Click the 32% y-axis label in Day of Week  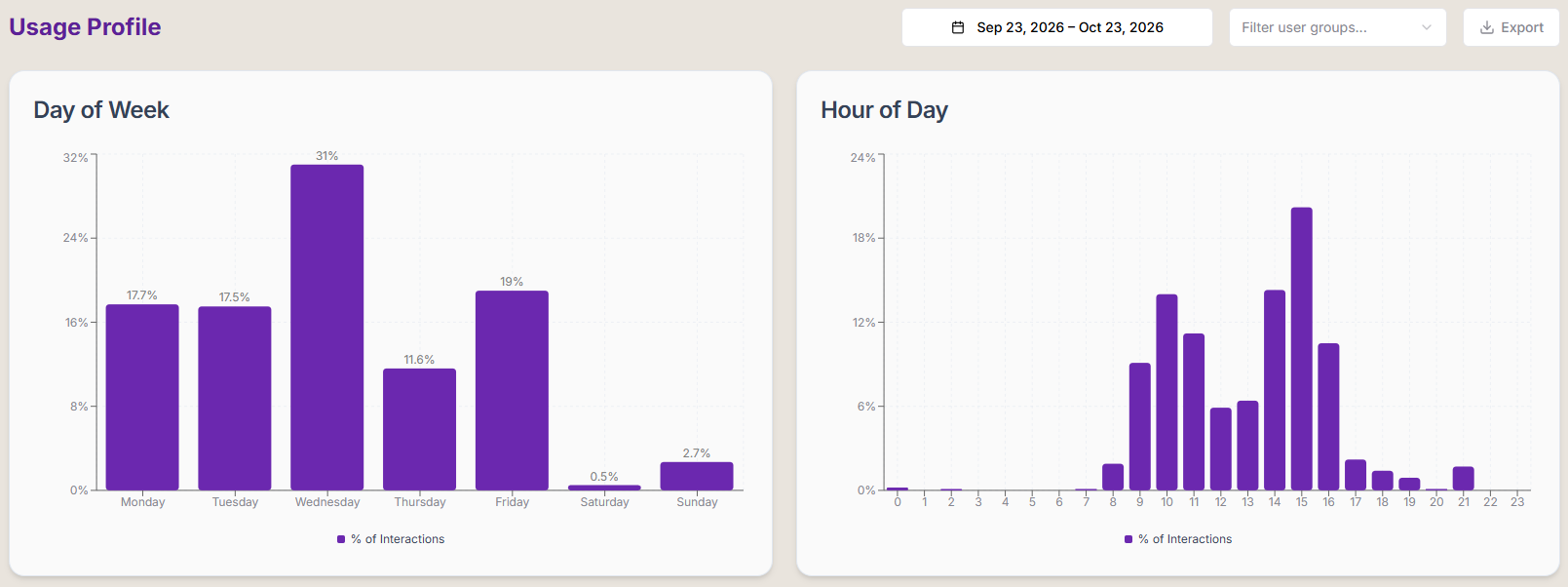[x=75, y=158]
